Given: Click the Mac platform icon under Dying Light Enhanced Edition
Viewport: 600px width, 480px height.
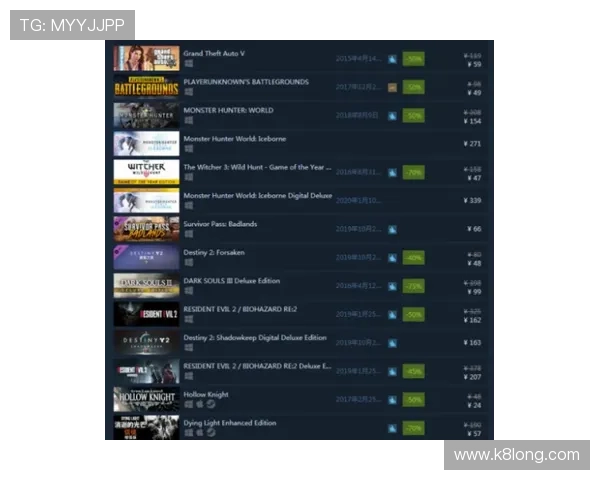Looking at the screenshot, I should pos(198,433).
